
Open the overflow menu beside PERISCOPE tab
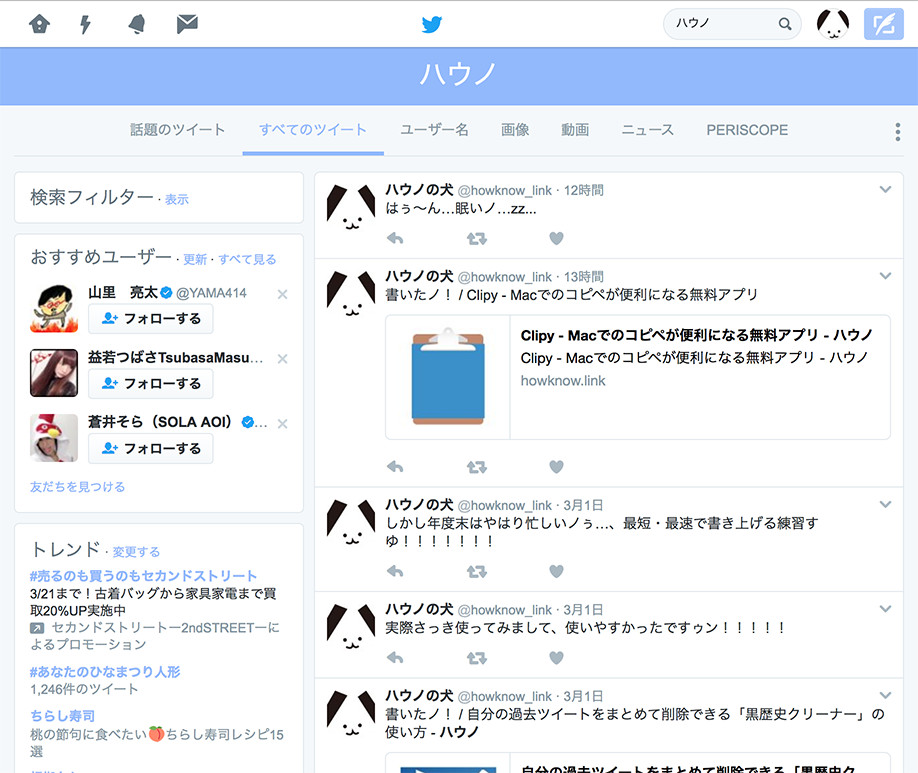(897, 130)
